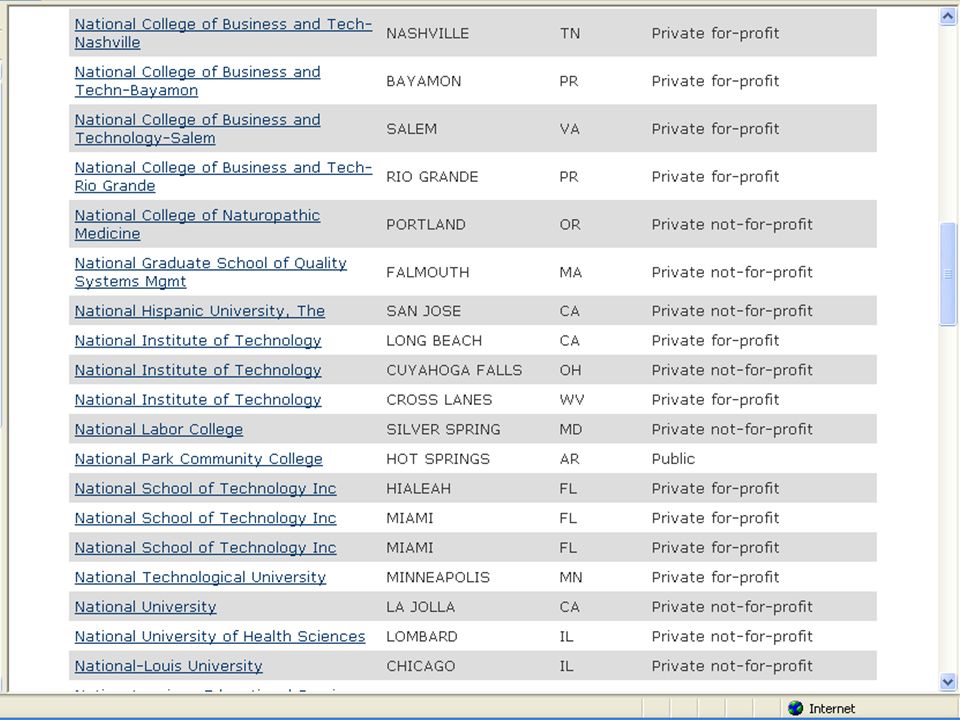The image size is (960, 720).
Task: Click the MN state cell
Action: click(x=571, y=577)
